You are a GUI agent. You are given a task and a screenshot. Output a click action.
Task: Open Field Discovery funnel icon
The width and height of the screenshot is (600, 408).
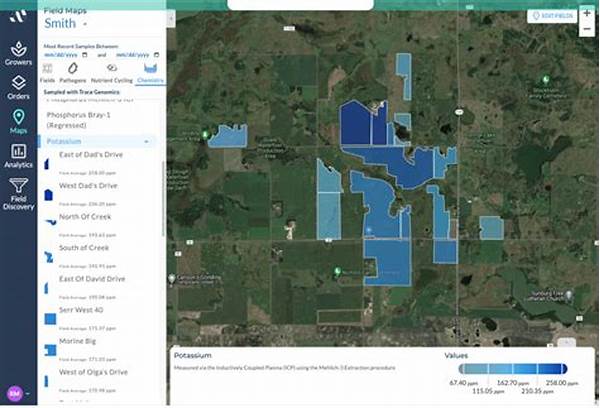pos(18,192)
